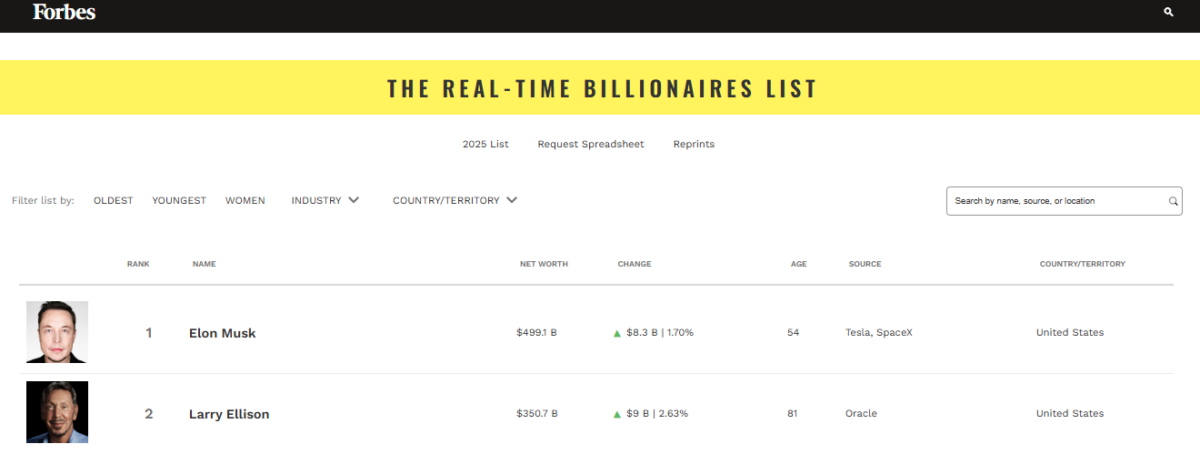Toggle the Women filter

pyautogui.click(x=245, y=200)
